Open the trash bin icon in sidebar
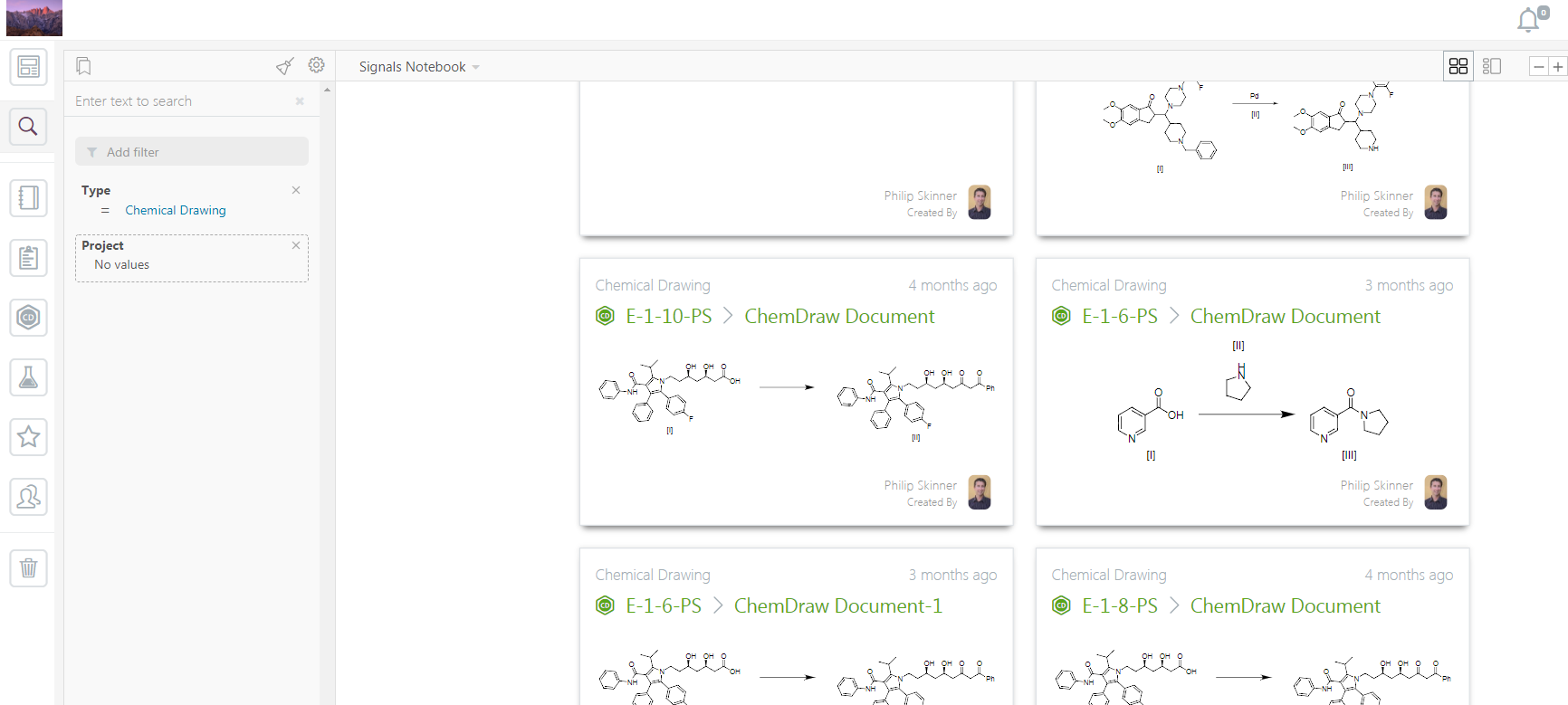Screen dimensions: 1568x705 point(28,568)
